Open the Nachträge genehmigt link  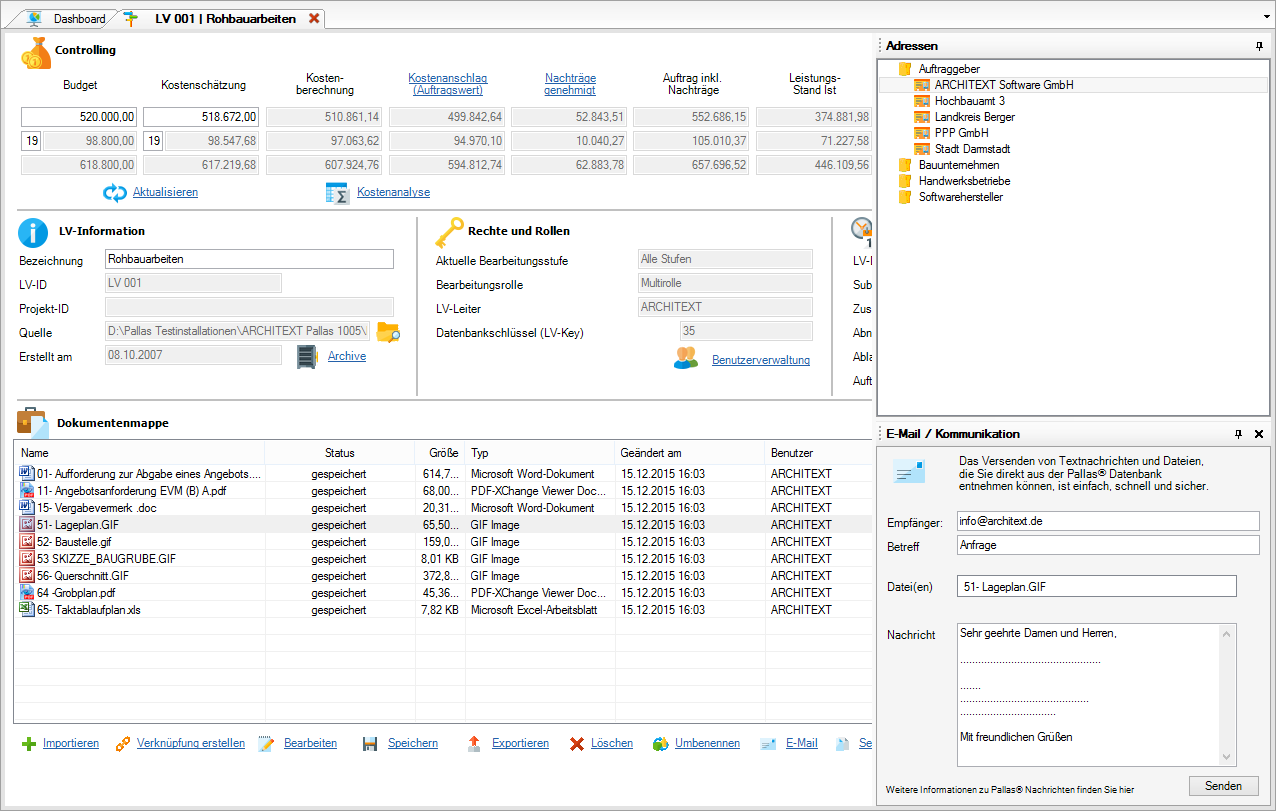(x=570, y=84)
